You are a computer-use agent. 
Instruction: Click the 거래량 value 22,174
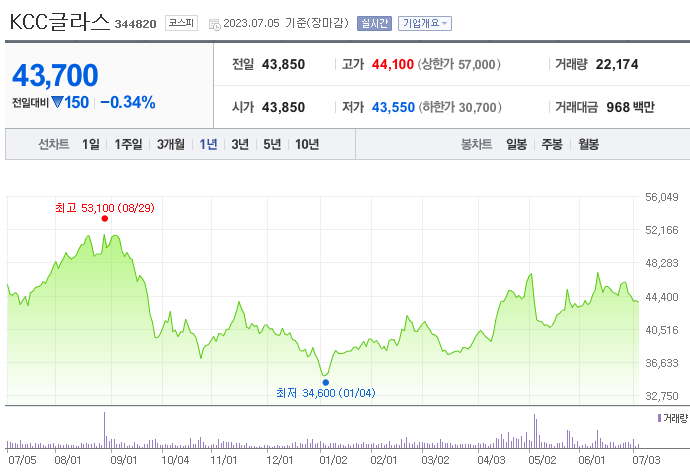pyautogui.click(x=617, y=65)
